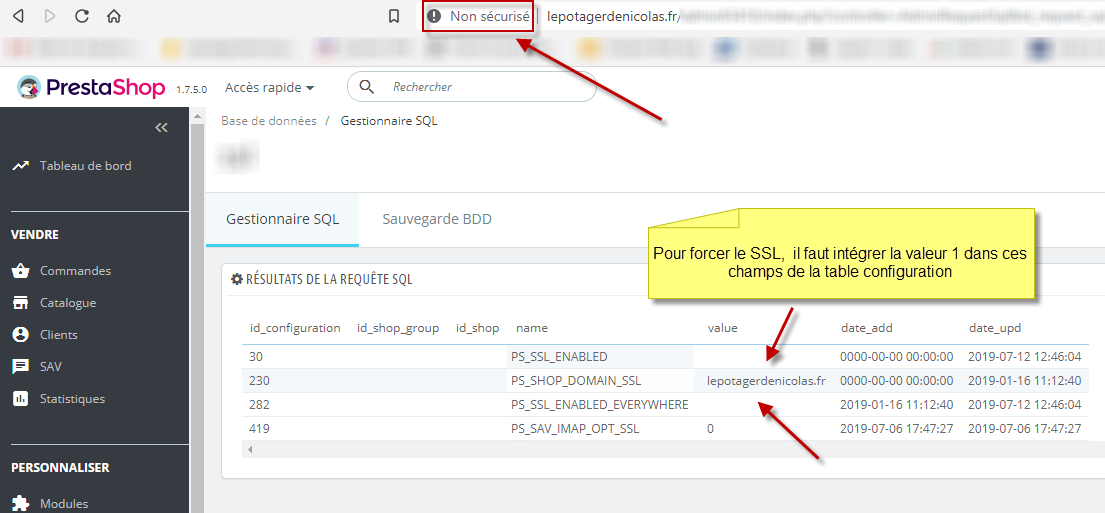Click the sidebar vertical scrollbar
This screenshot has width=1105, height=513.
[197, 310]
